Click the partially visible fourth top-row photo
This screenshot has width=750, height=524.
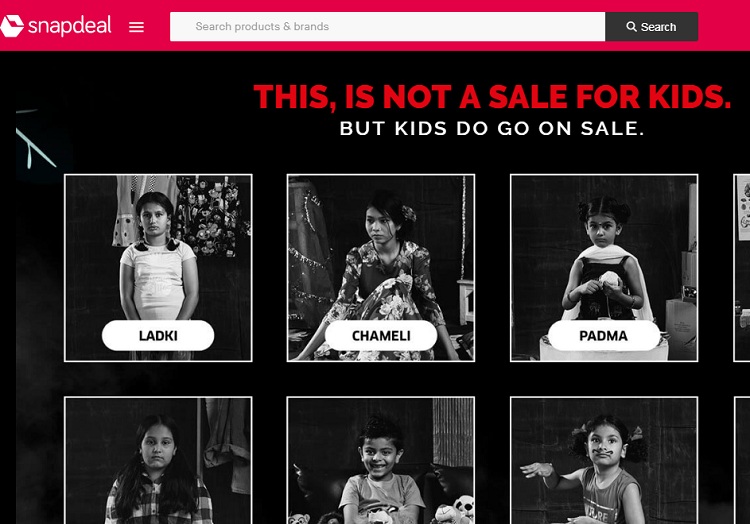tap(742, 268)
